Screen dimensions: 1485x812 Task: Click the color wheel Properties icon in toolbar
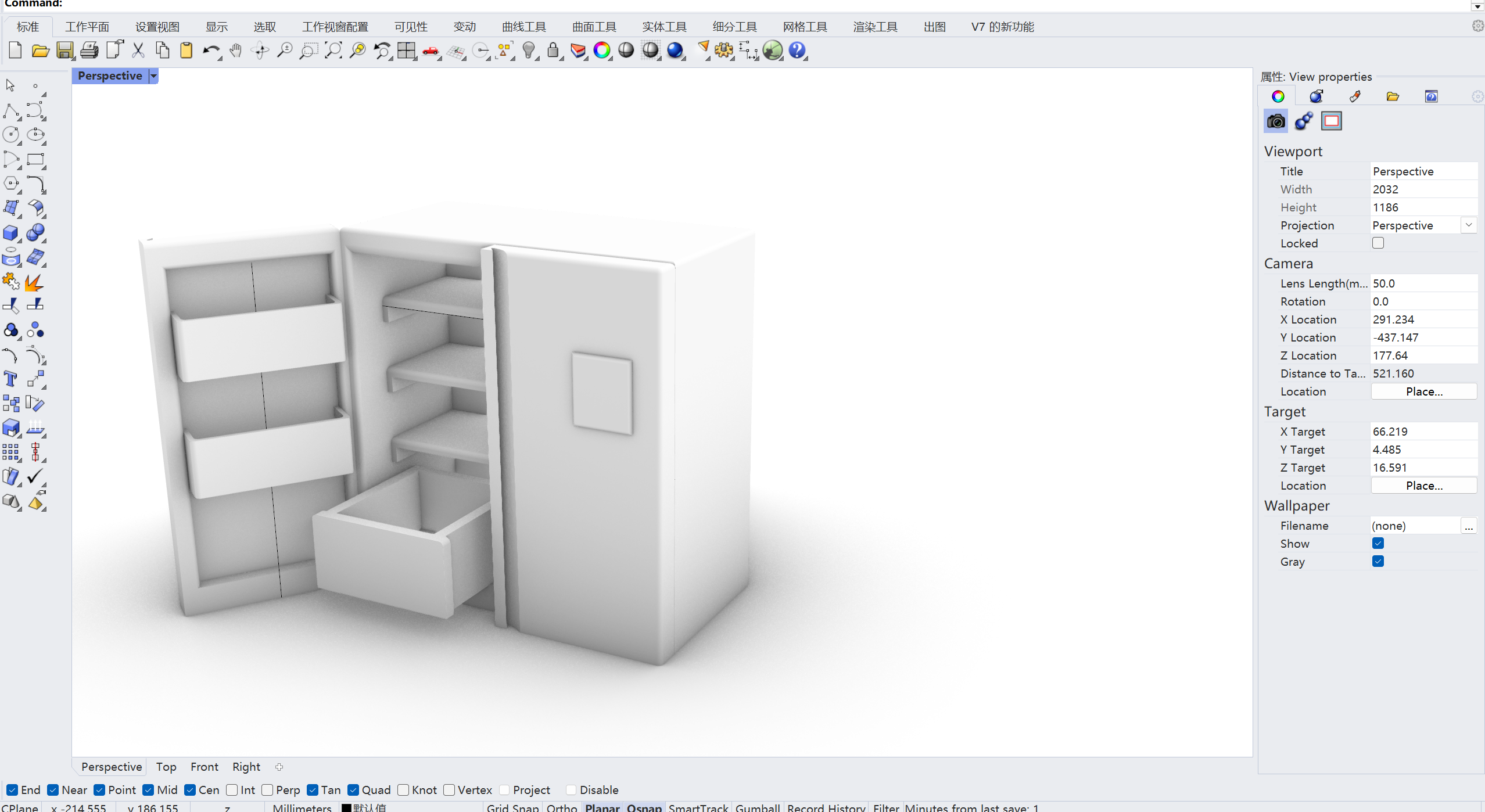tap(602, 51)
